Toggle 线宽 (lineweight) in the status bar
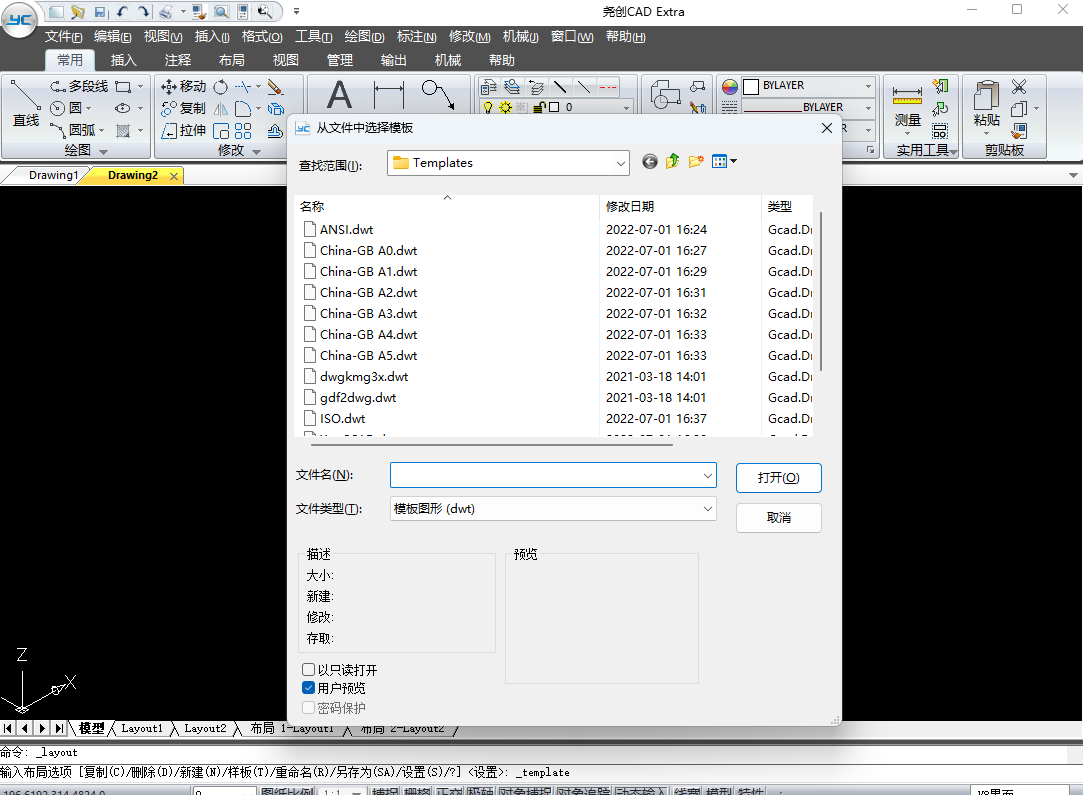1083x795 pixels. (687, 791)
